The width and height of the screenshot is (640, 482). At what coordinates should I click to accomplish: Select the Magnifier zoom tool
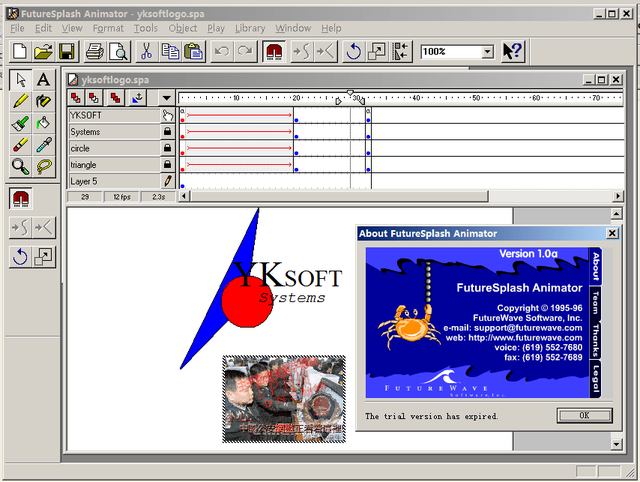(x=20, y=167)
